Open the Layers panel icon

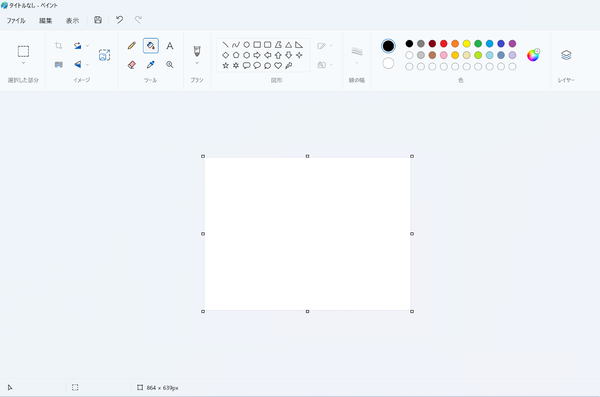566,55
